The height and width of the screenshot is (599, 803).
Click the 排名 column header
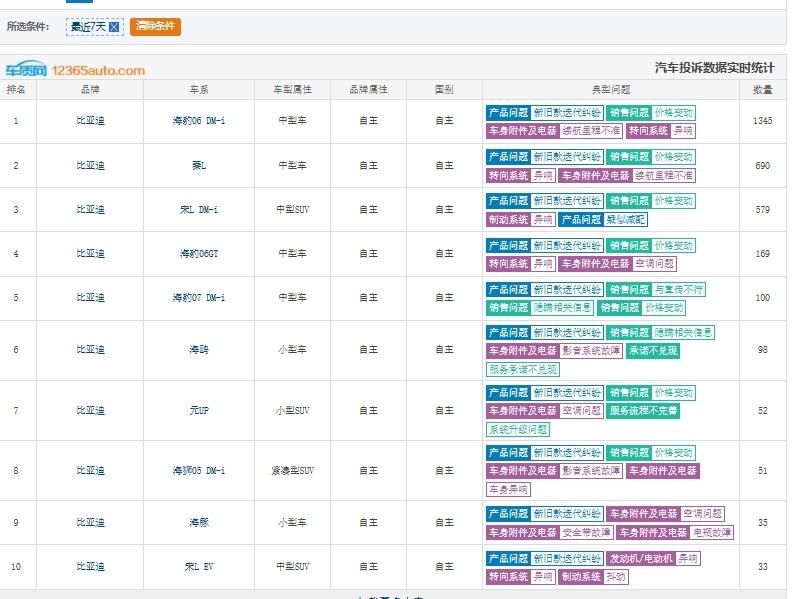pos(16,90)
